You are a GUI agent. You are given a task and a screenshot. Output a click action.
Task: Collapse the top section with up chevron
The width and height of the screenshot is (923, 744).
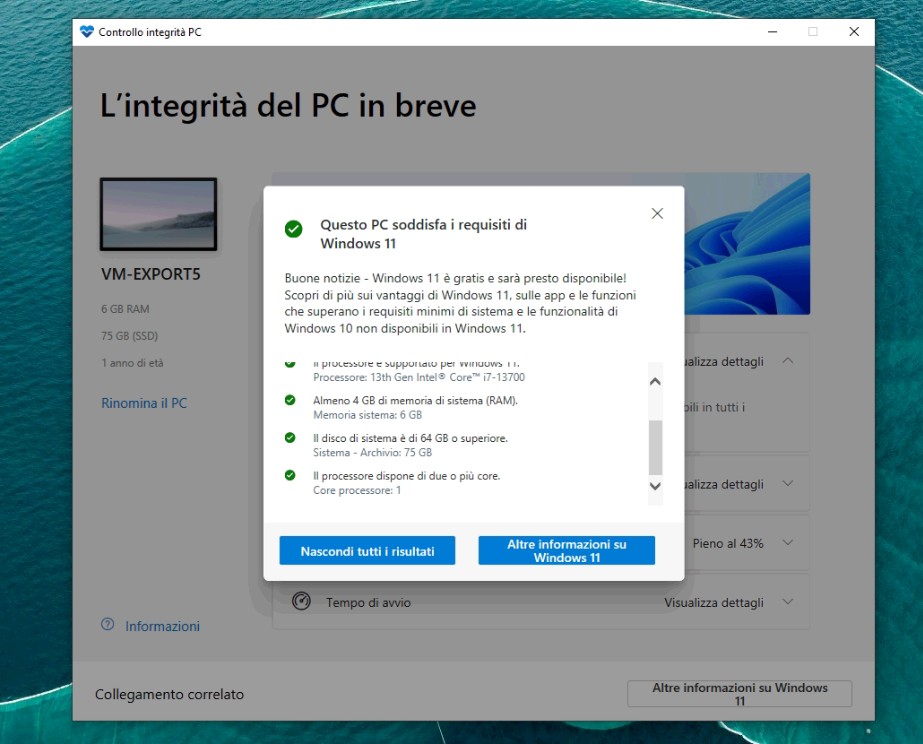788,361
